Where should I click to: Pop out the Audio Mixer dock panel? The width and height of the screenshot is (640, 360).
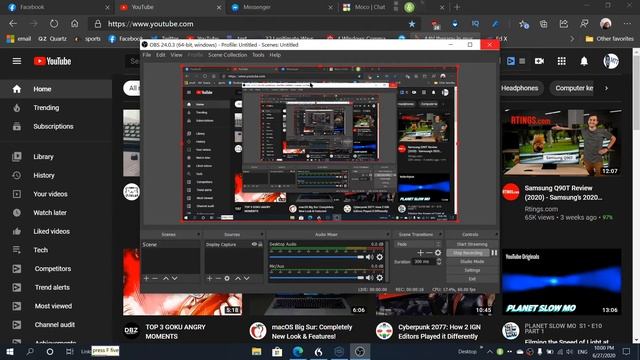tap(387, 235)
